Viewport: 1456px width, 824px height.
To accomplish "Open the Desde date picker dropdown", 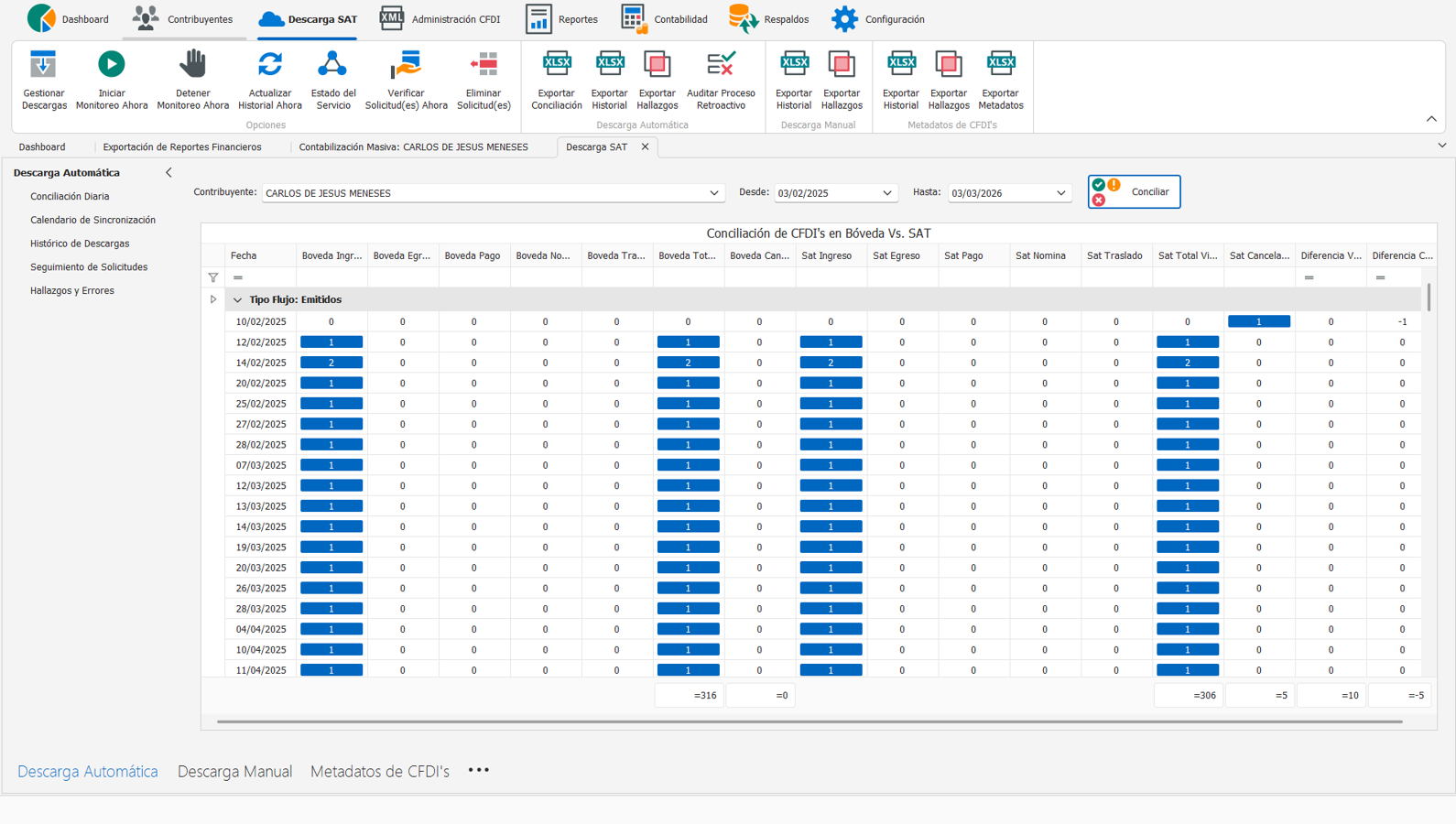I will click(886, 193).
